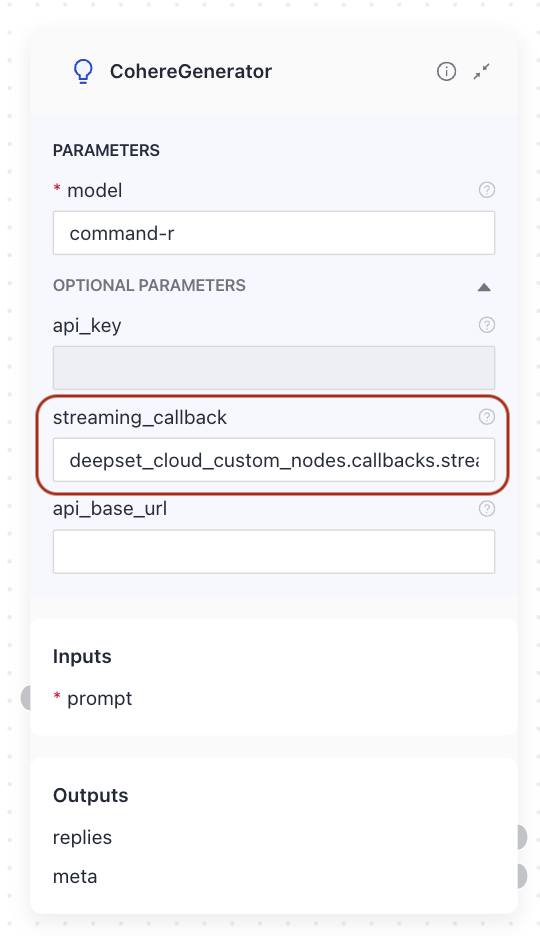Click the prompt input label
This screenshot has width=540, height=936.
100,699
